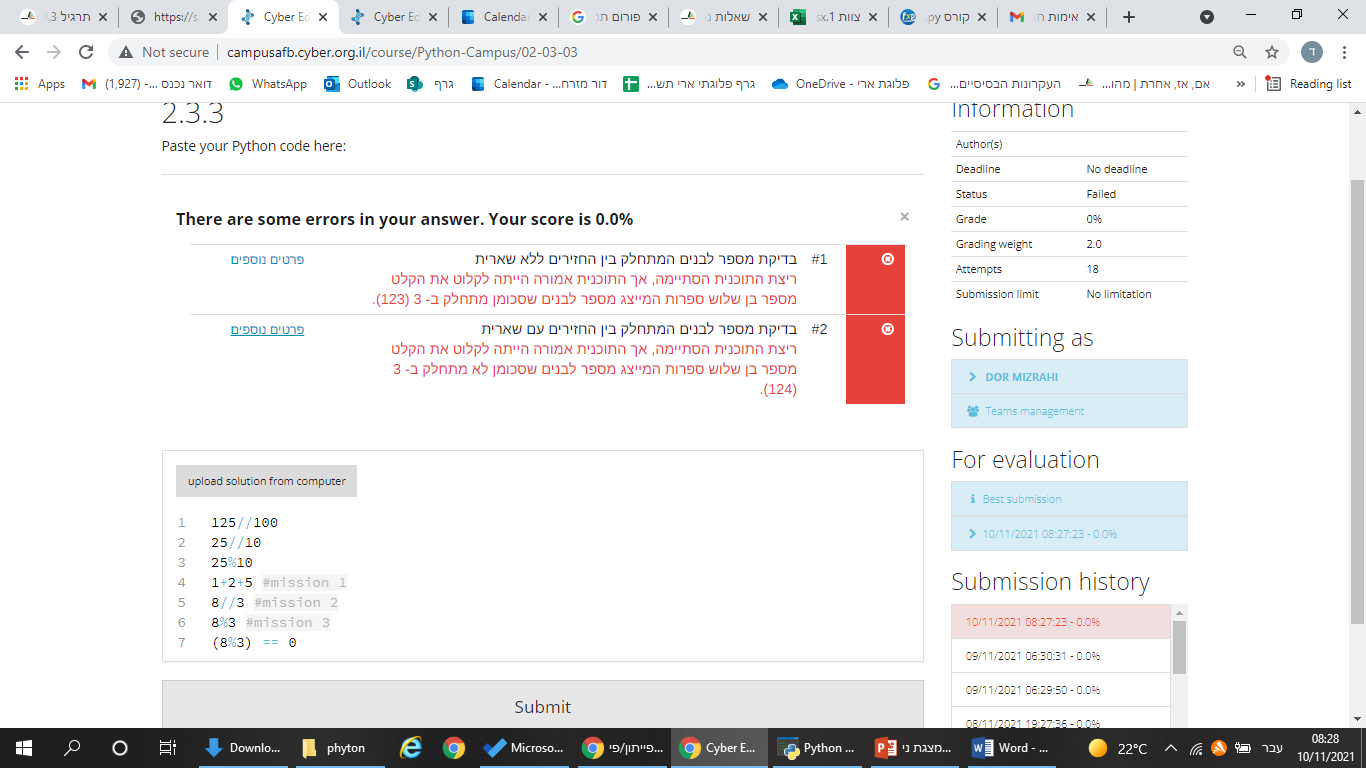The width and height of the screenshot is (1366, 768).
Task: Open additional details link for test #2
Action: (x=267, y=329)
